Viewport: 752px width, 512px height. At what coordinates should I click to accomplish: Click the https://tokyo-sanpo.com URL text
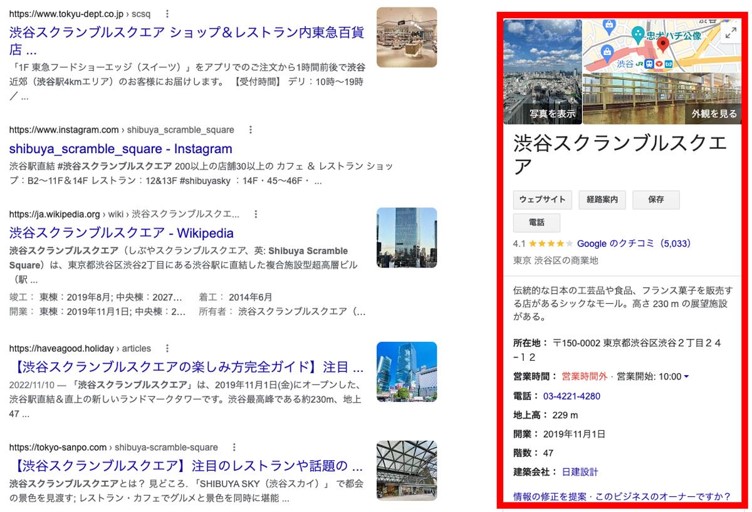[x=58, y=447]
